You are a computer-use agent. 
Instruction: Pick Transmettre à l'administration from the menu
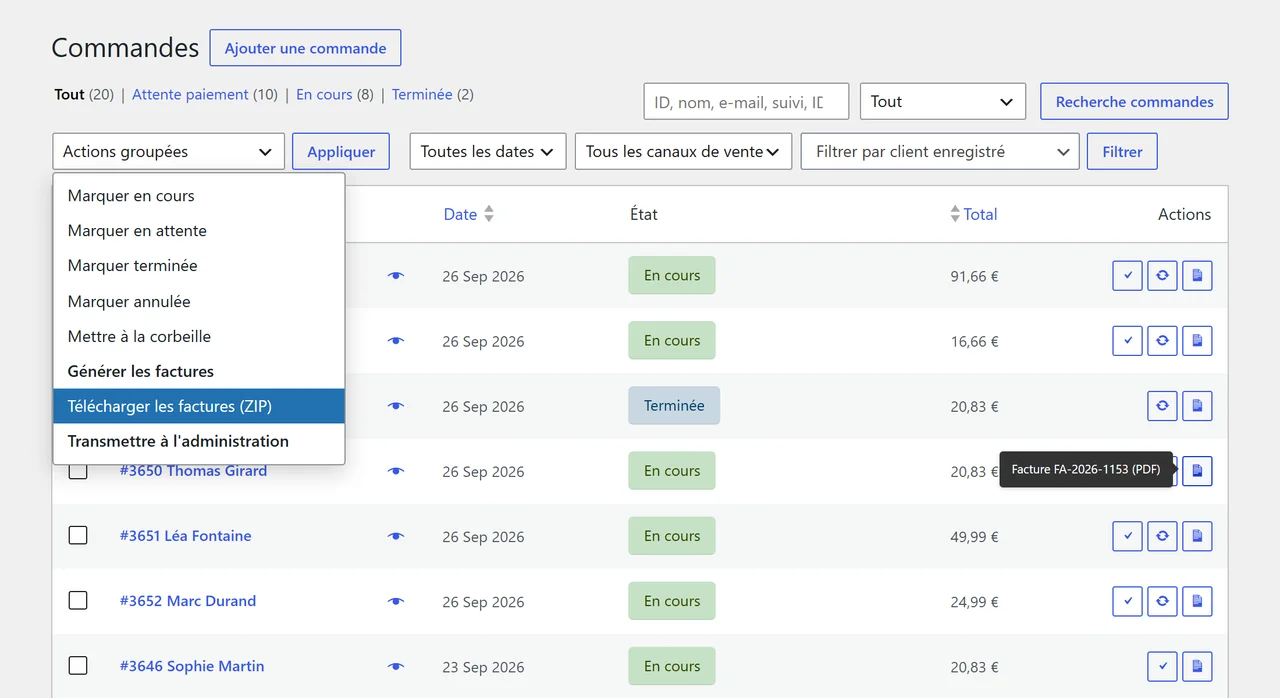[199, 441]
